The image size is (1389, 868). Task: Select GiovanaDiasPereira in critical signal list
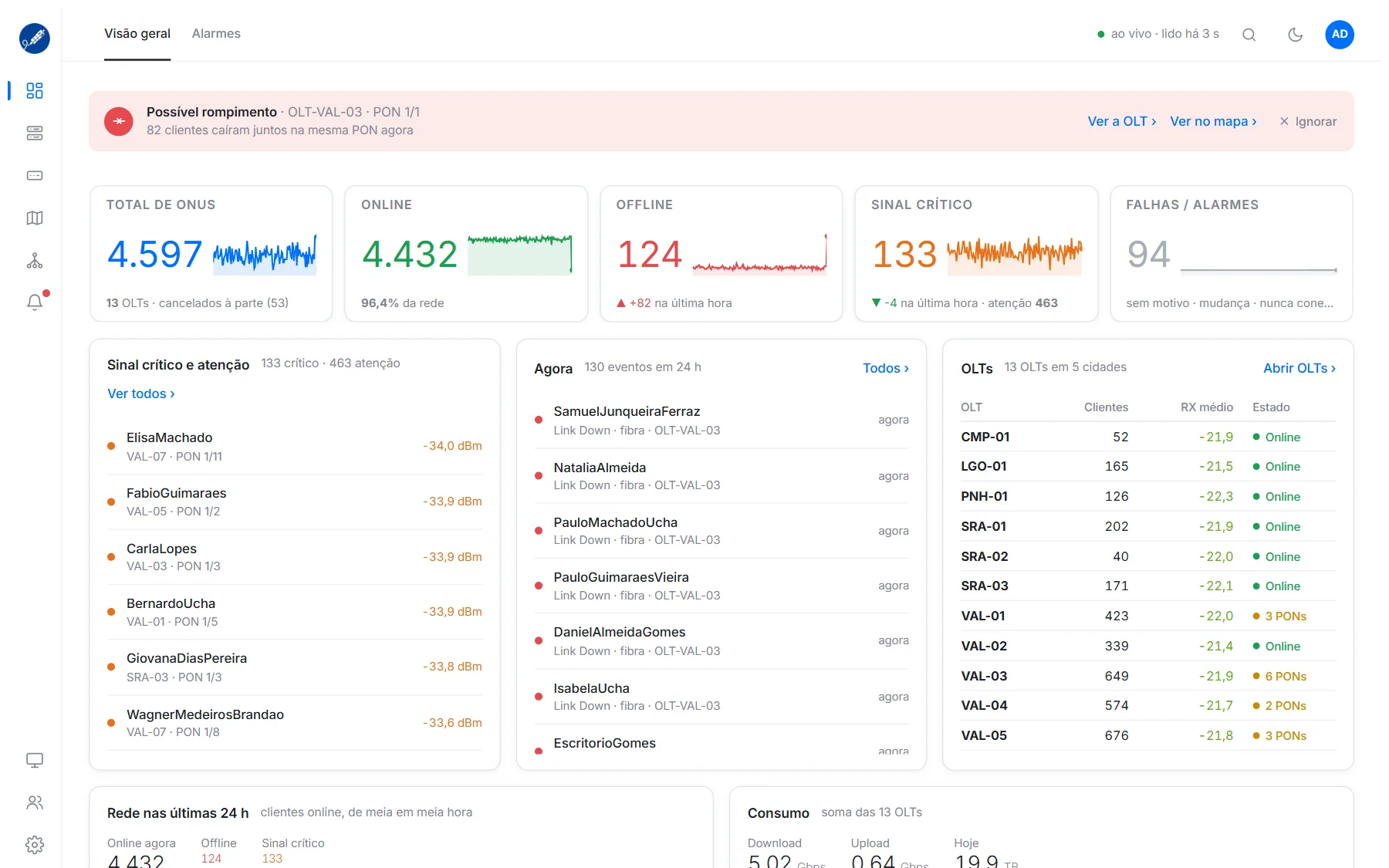click(x=295, y=667)
